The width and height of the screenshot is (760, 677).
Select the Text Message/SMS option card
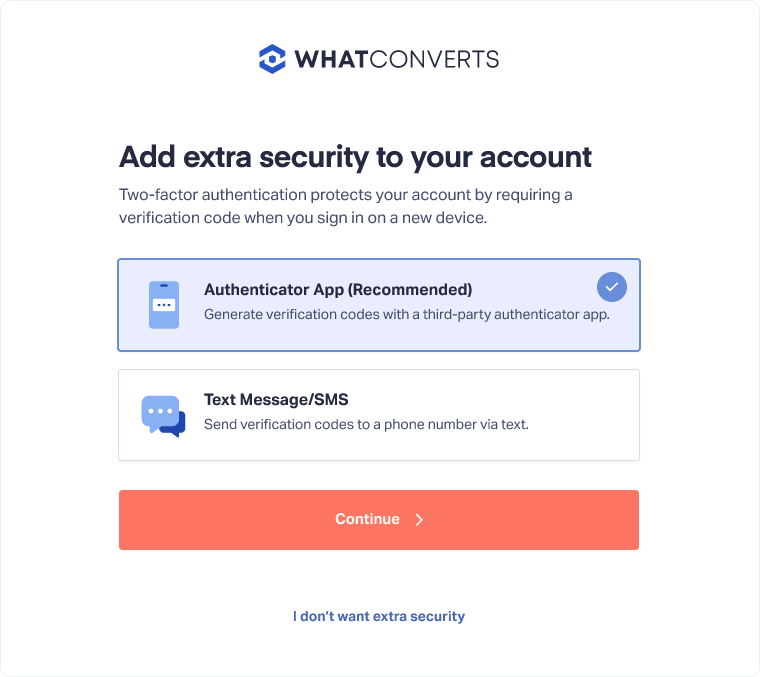point(379,415)
